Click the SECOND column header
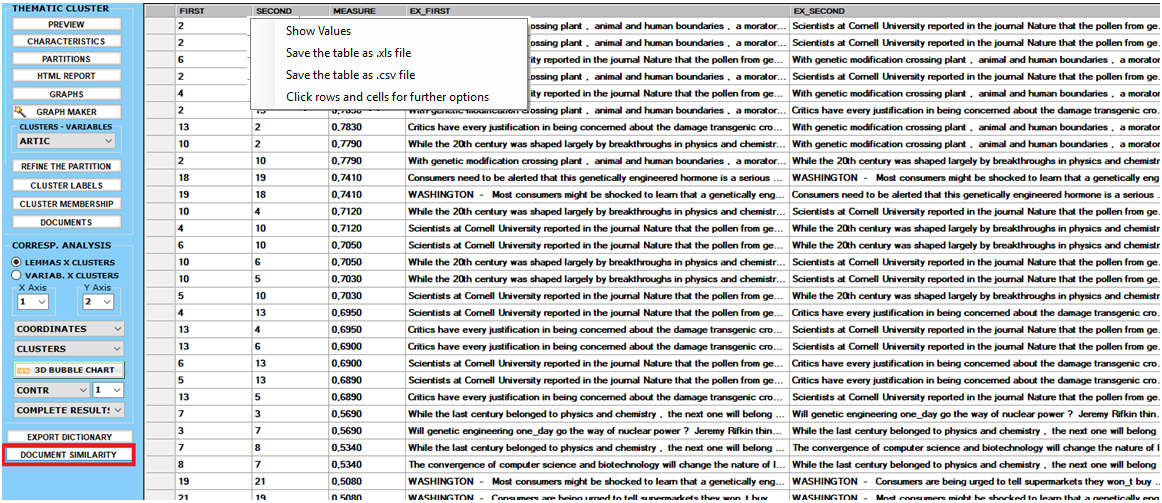The height and width of the screenshot is (503, 1162). 290,11
